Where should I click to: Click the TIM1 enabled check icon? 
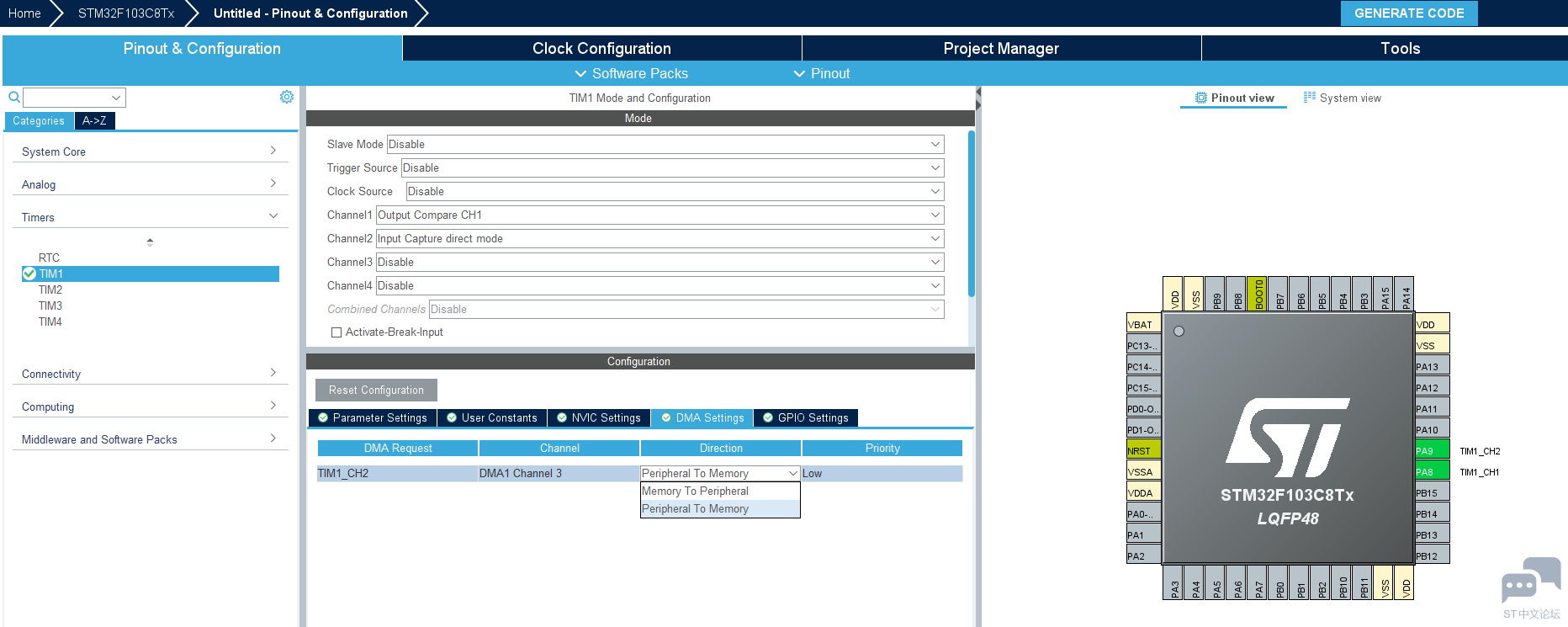pyautogui.click(x=29, y=274)
